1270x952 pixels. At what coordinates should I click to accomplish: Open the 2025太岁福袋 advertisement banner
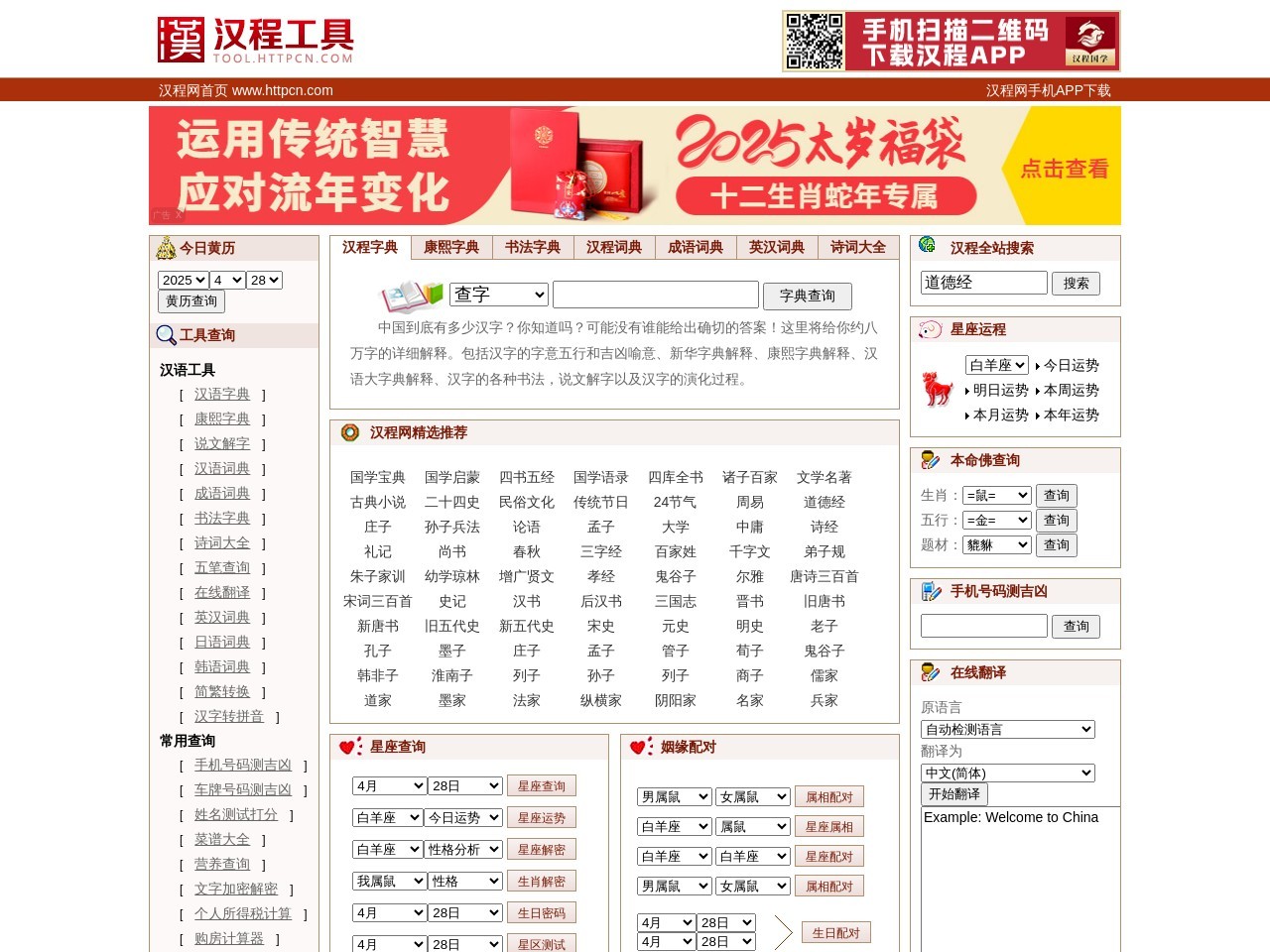pyautogui.click(x=635, y=166)
